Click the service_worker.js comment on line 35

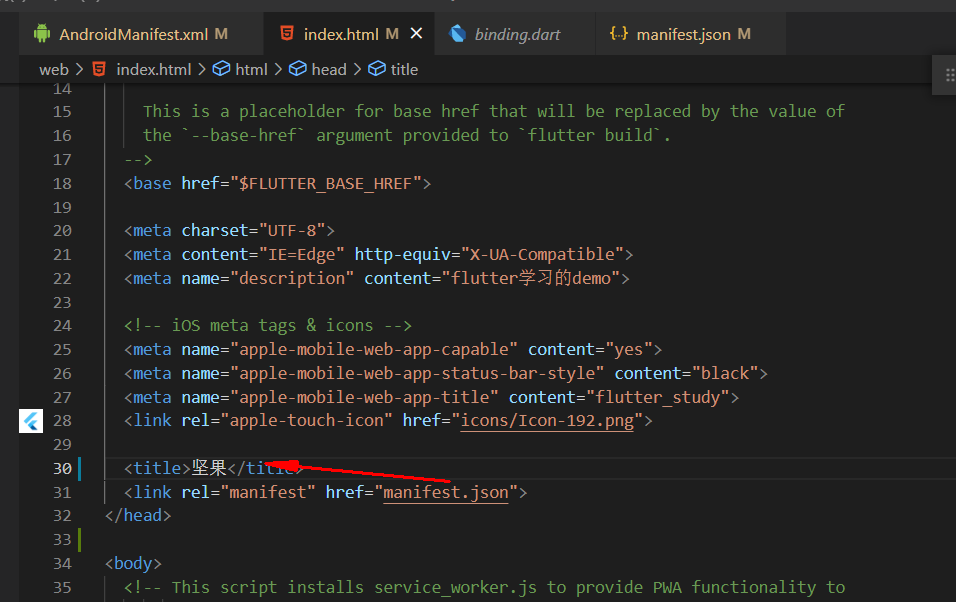(x=484, y=587)
